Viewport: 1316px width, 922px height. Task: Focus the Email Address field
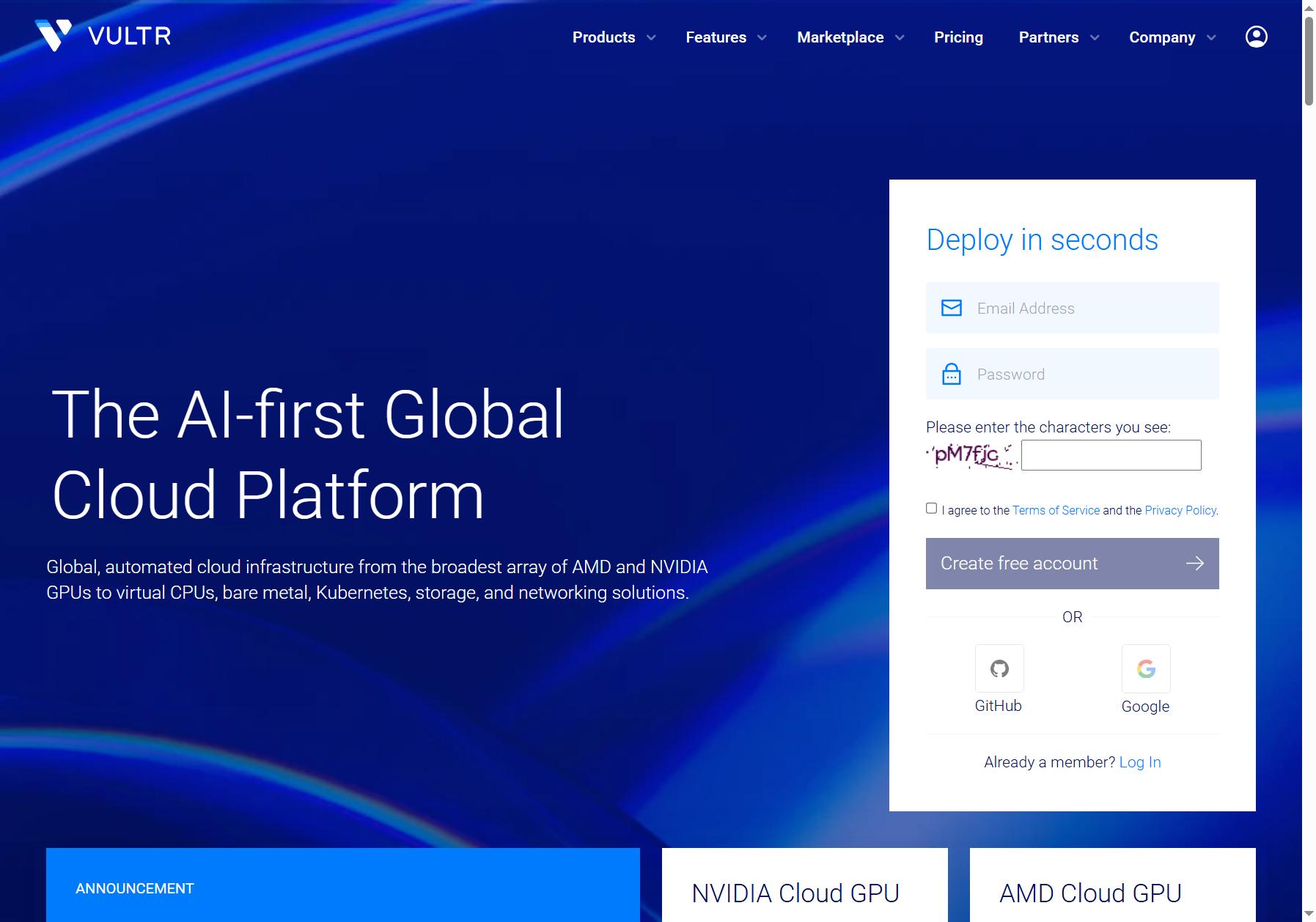tap(1072, 308)
